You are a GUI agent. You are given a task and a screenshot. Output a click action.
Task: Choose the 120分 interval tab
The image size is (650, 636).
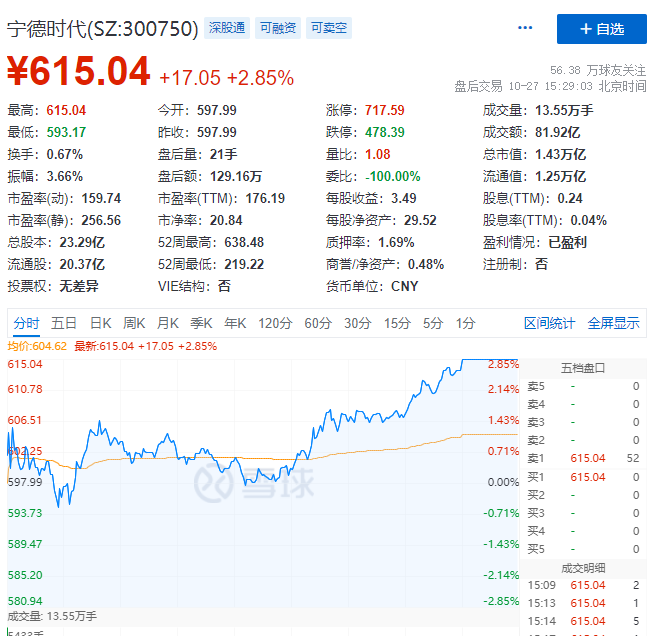[274, 323]
